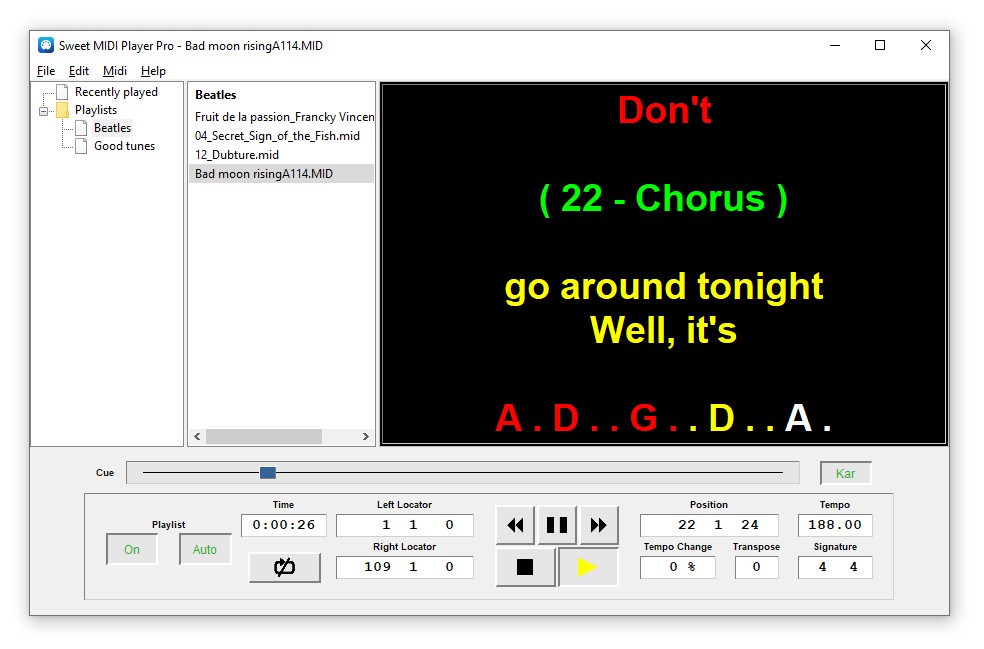Open the Edit menu
This screenshot has width=984, height=649.
click(x=78, y=71)
